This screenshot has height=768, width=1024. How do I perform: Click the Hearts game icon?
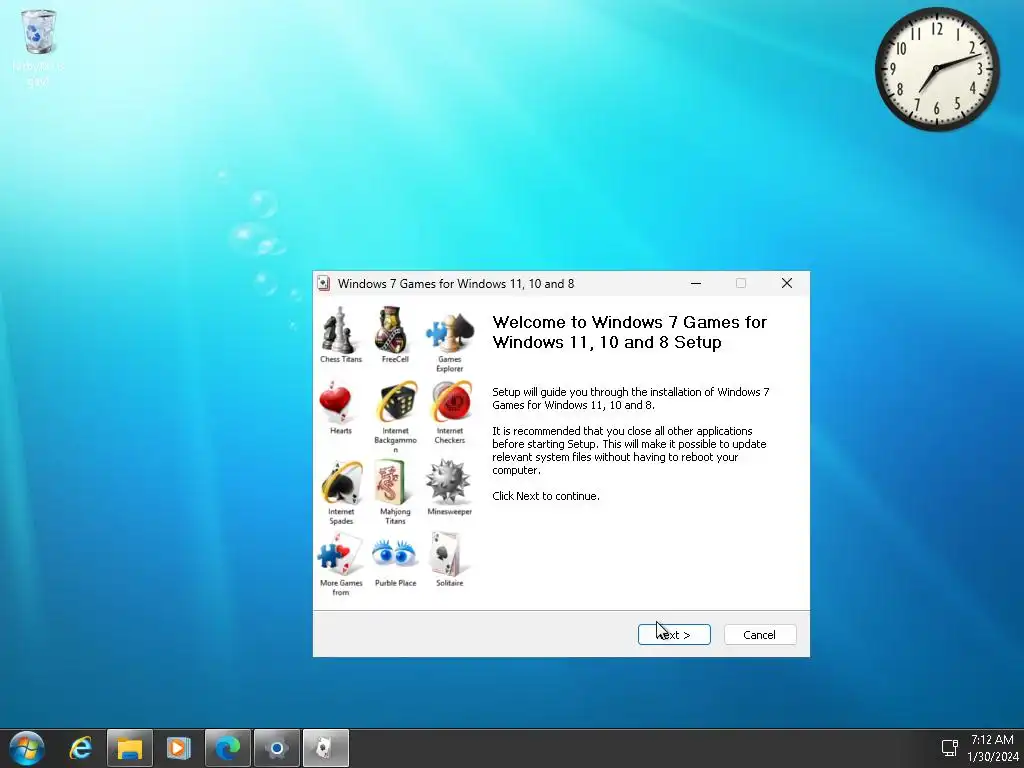tap(336, 402)
